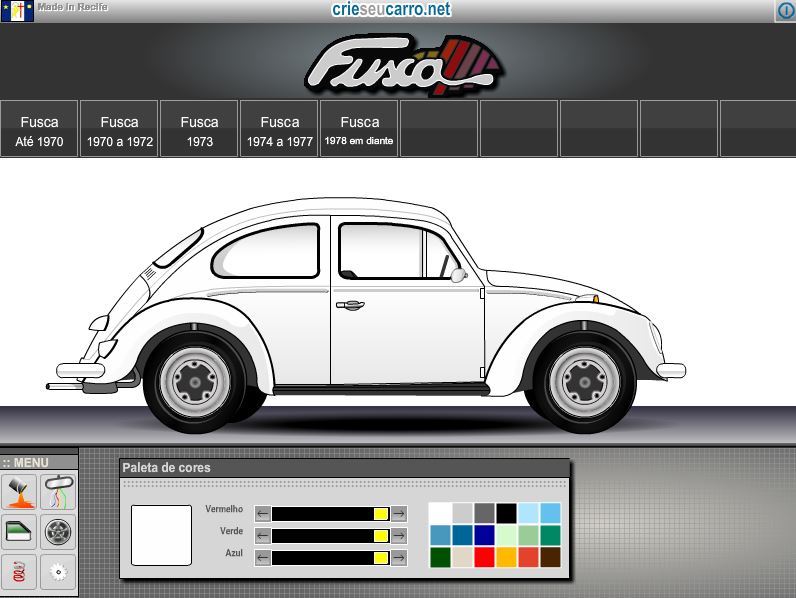Pick the brown color swatch
The height and width of the screenshot is (598, 796).
(551, 557)
